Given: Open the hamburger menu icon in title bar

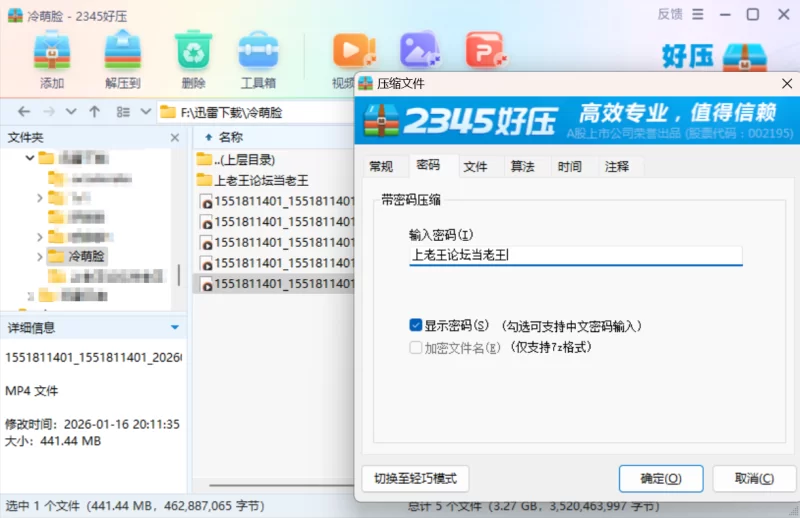Looking at the screenshot, I should pyautogui.click(x=697, y=14).
